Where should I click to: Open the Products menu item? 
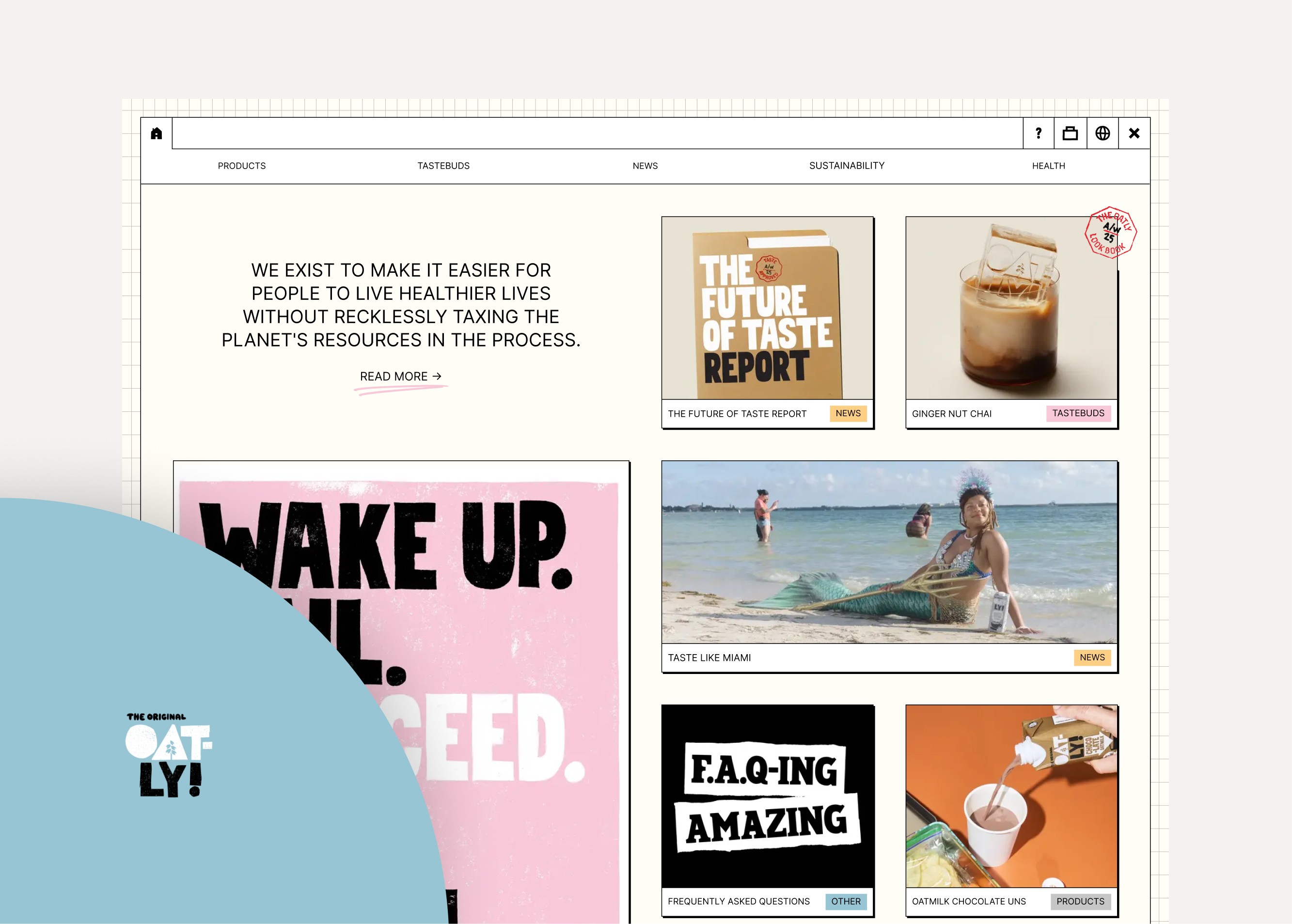point(242,166)
